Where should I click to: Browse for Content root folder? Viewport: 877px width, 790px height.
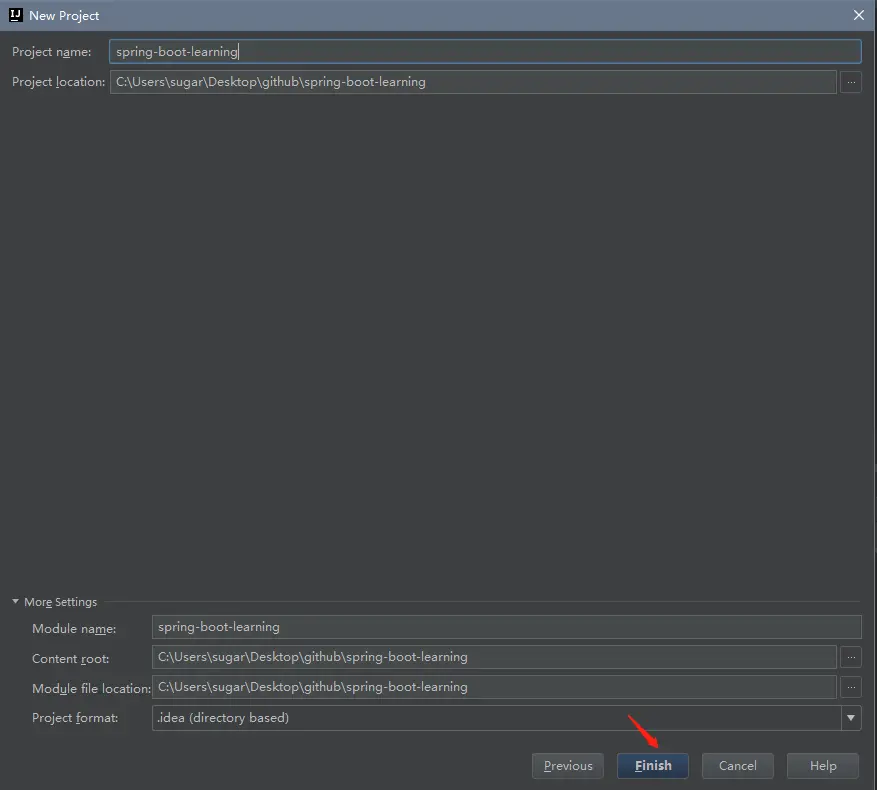(x=851, y=657)
